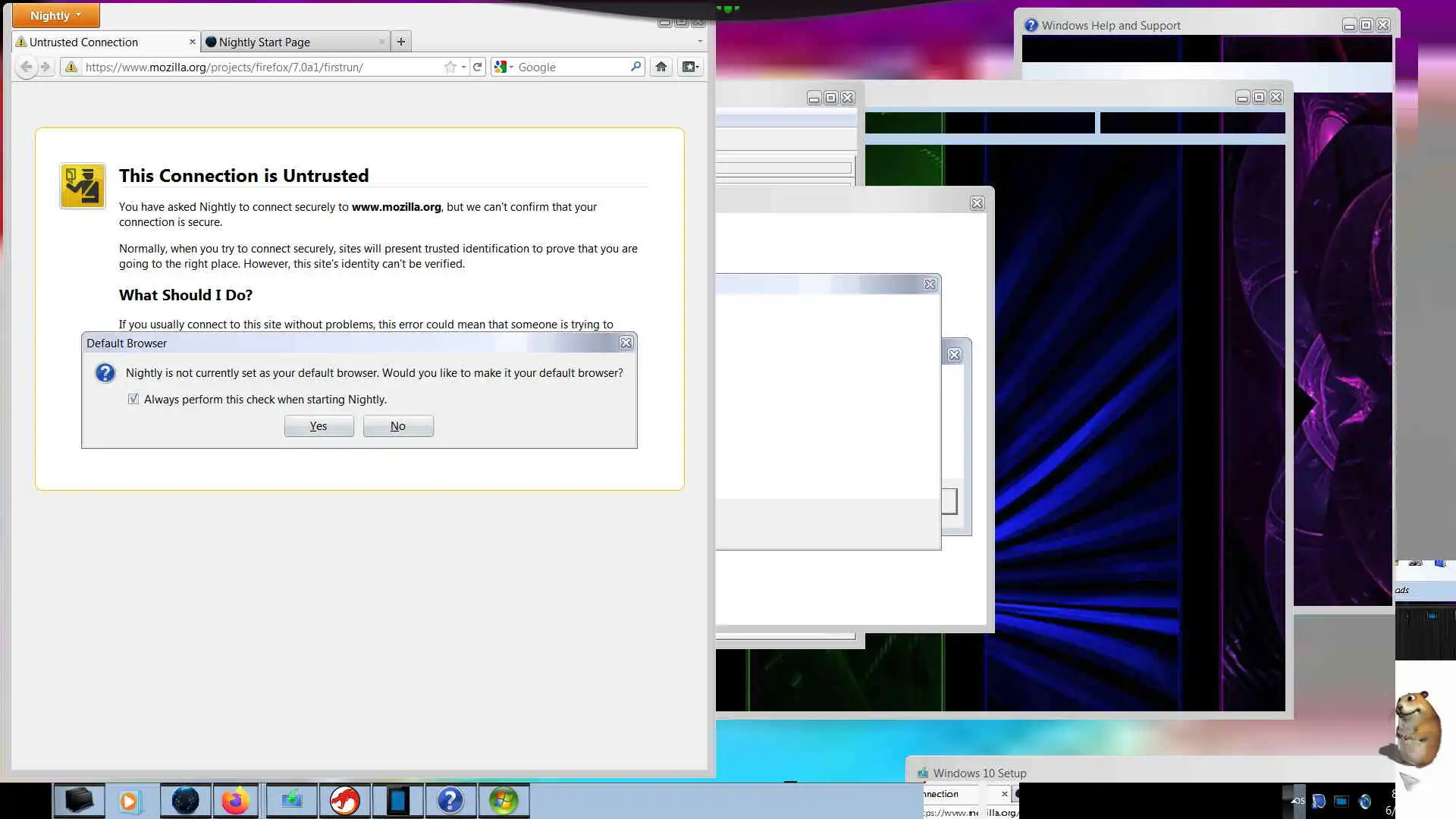Screen dimensions: 1456x819
Task: Go back to the previous page
Action: (x=27, y=67)
